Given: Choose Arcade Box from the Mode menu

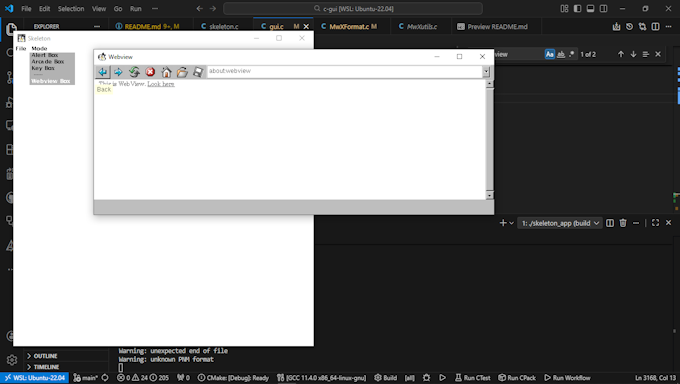Looking at the screenshot, I should tap(48, 62).
